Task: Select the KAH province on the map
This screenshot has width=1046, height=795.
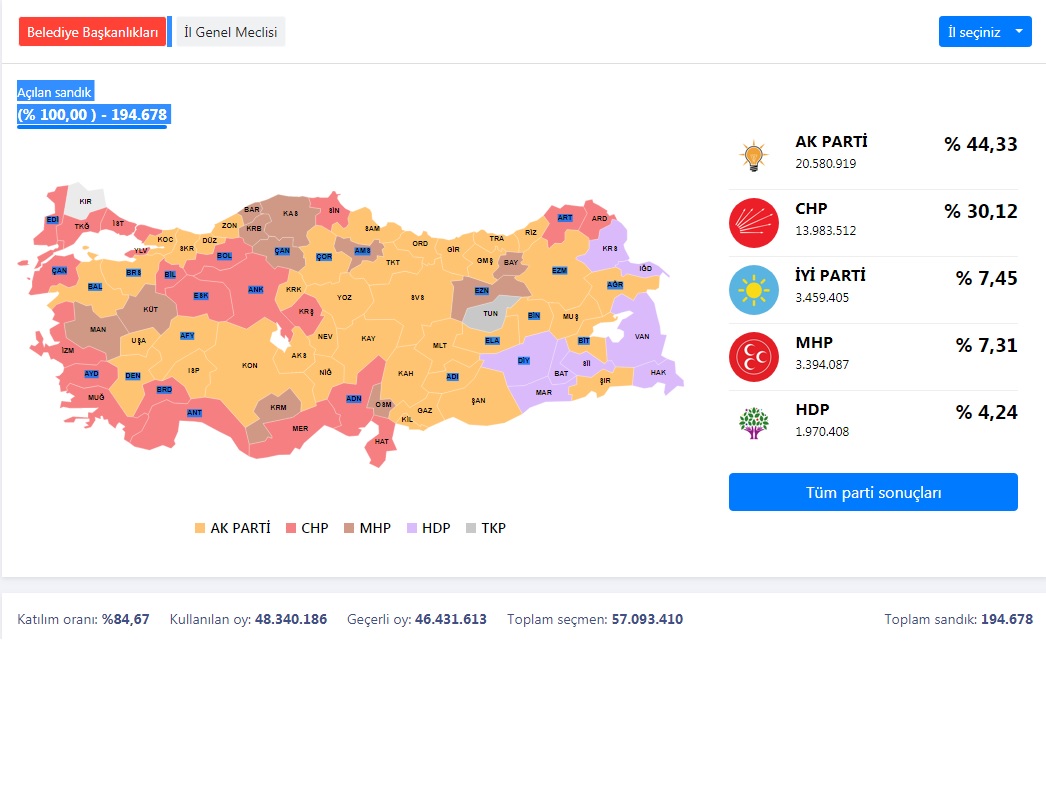Action: pos(406,373)
